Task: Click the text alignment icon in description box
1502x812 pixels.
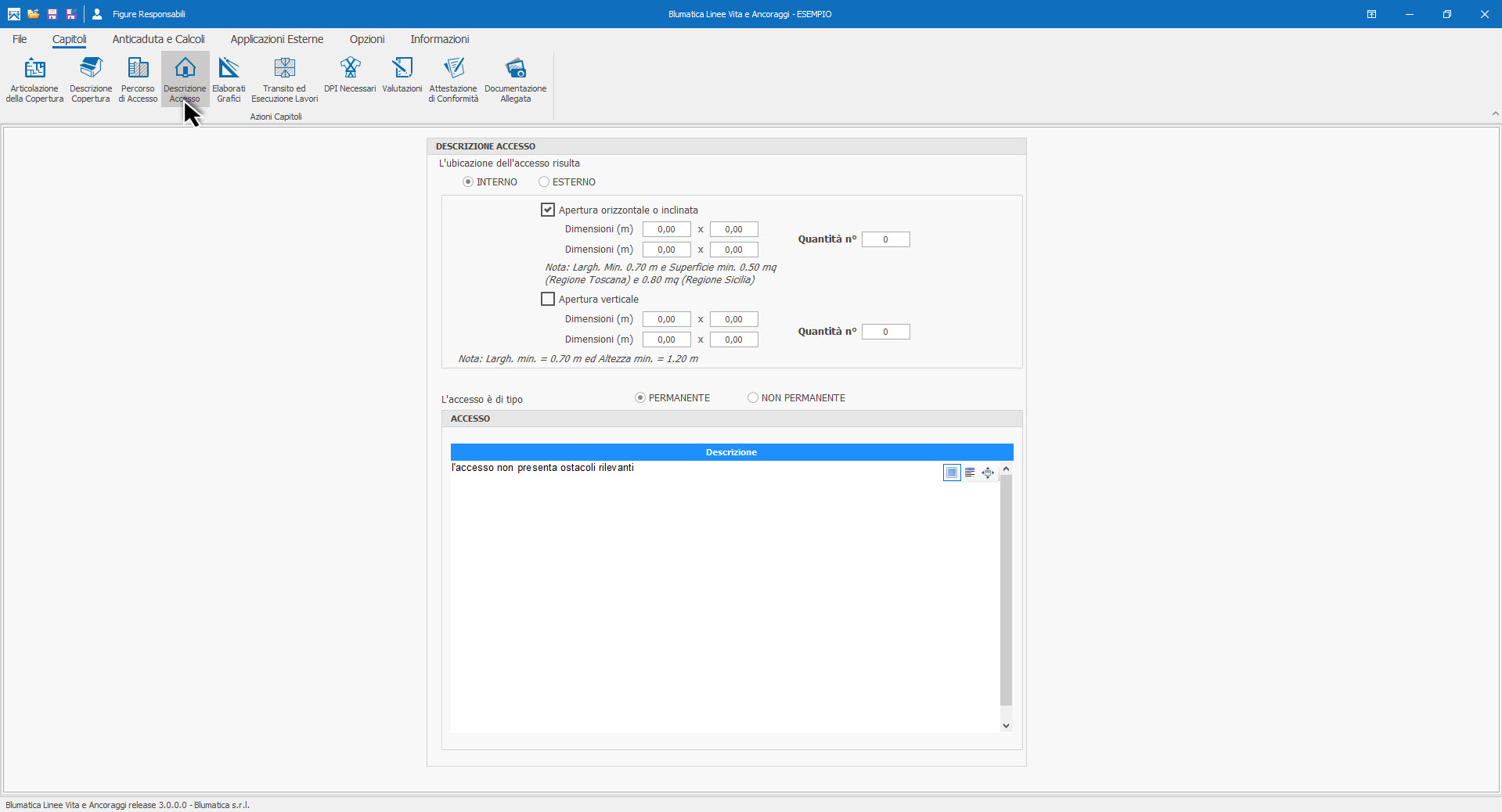Action: pyautogui.click(x=970, y=472)
